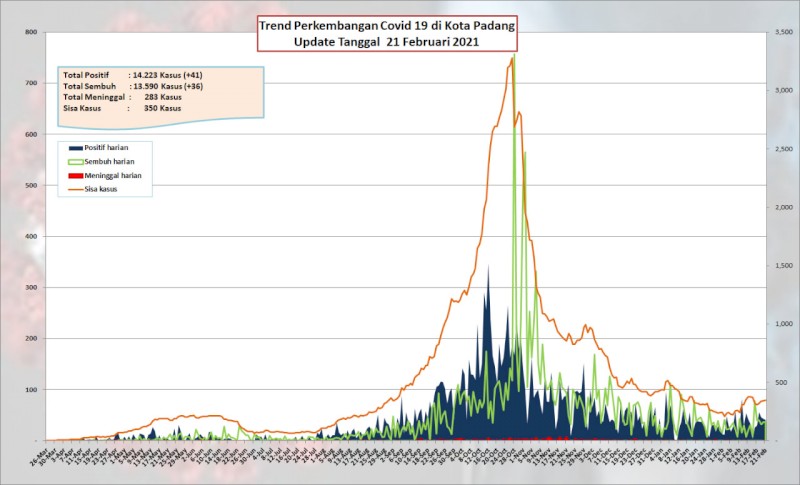The image size is (800, 485).
Task: Click the Meninggal harian legend label
Action: coord(113,175)
